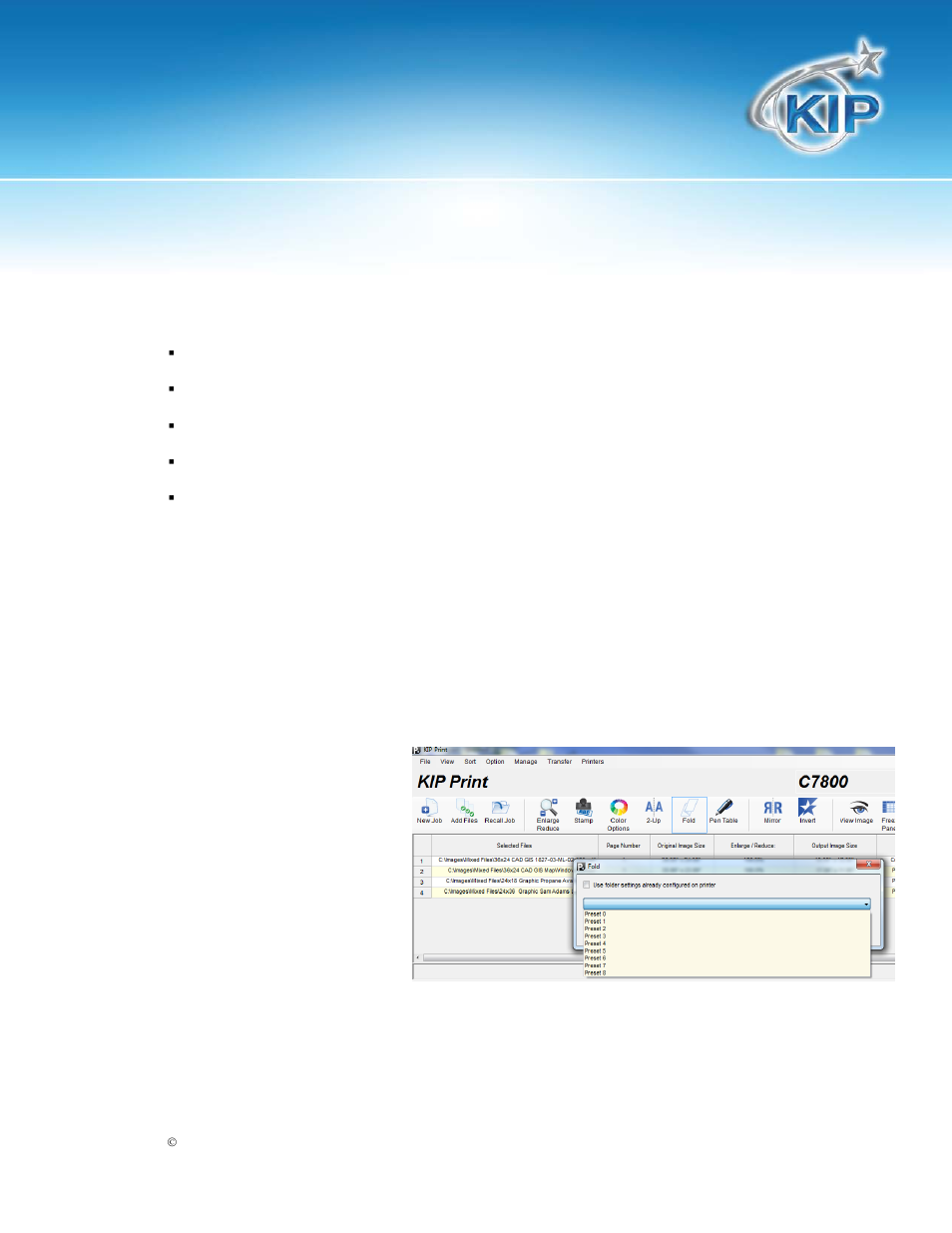
Task: Click the Page Number column header
Action: [624, 846]
